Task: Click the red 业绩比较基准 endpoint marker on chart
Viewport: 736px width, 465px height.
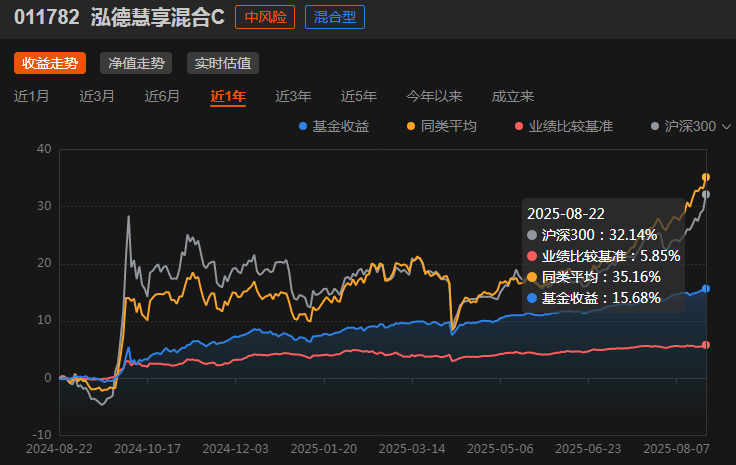Action: click(x=705, y=345)
